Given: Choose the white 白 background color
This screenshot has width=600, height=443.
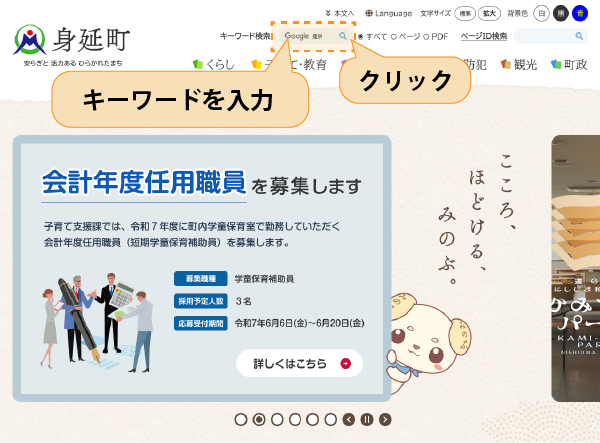Looking at the screenshot, I should (541, 14).
